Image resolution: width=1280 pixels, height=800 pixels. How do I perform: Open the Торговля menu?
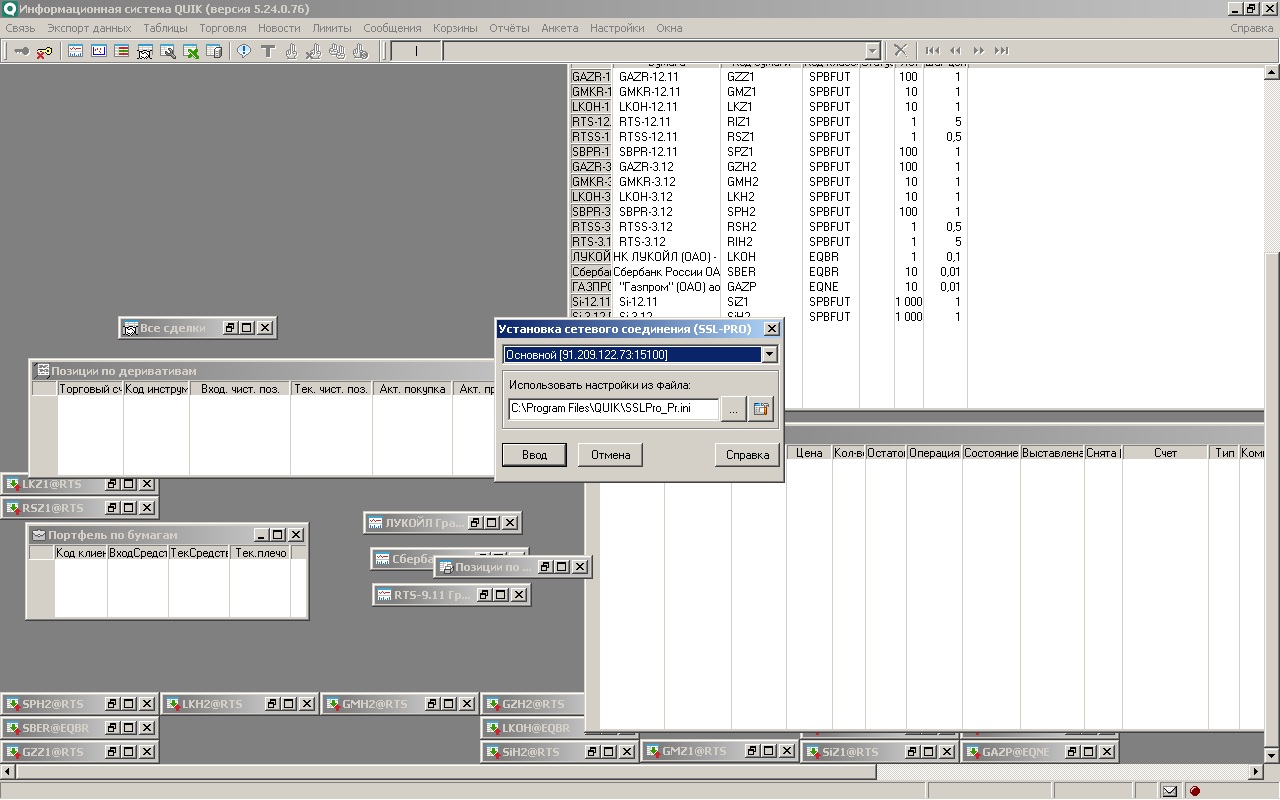point(222,28)
